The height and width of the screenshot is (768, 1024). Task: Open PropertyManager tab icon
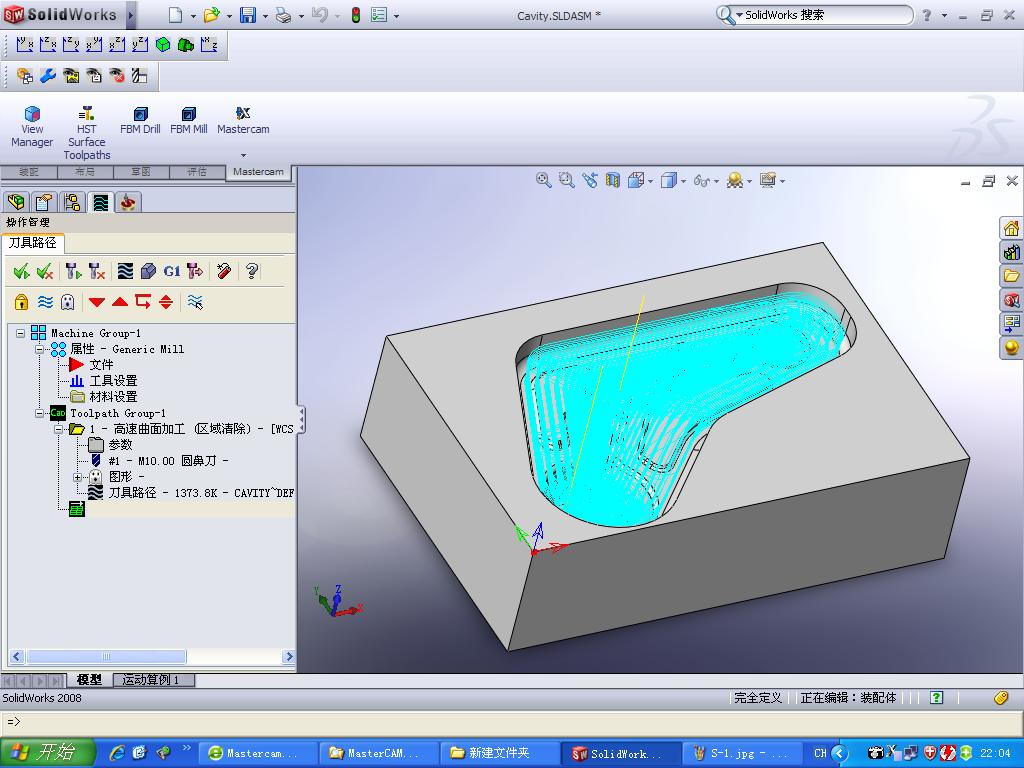pos(44,202)
